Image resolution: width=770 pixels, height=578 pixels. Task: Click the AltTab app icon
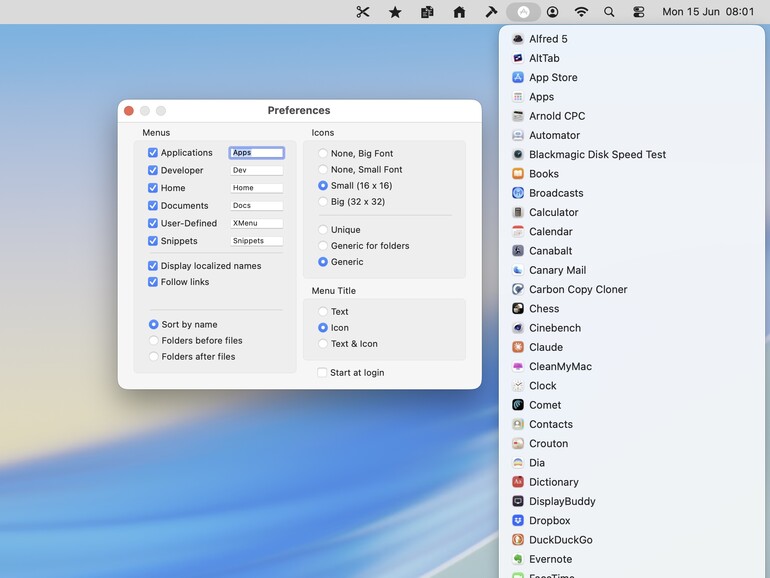click(x=518, y=58)
